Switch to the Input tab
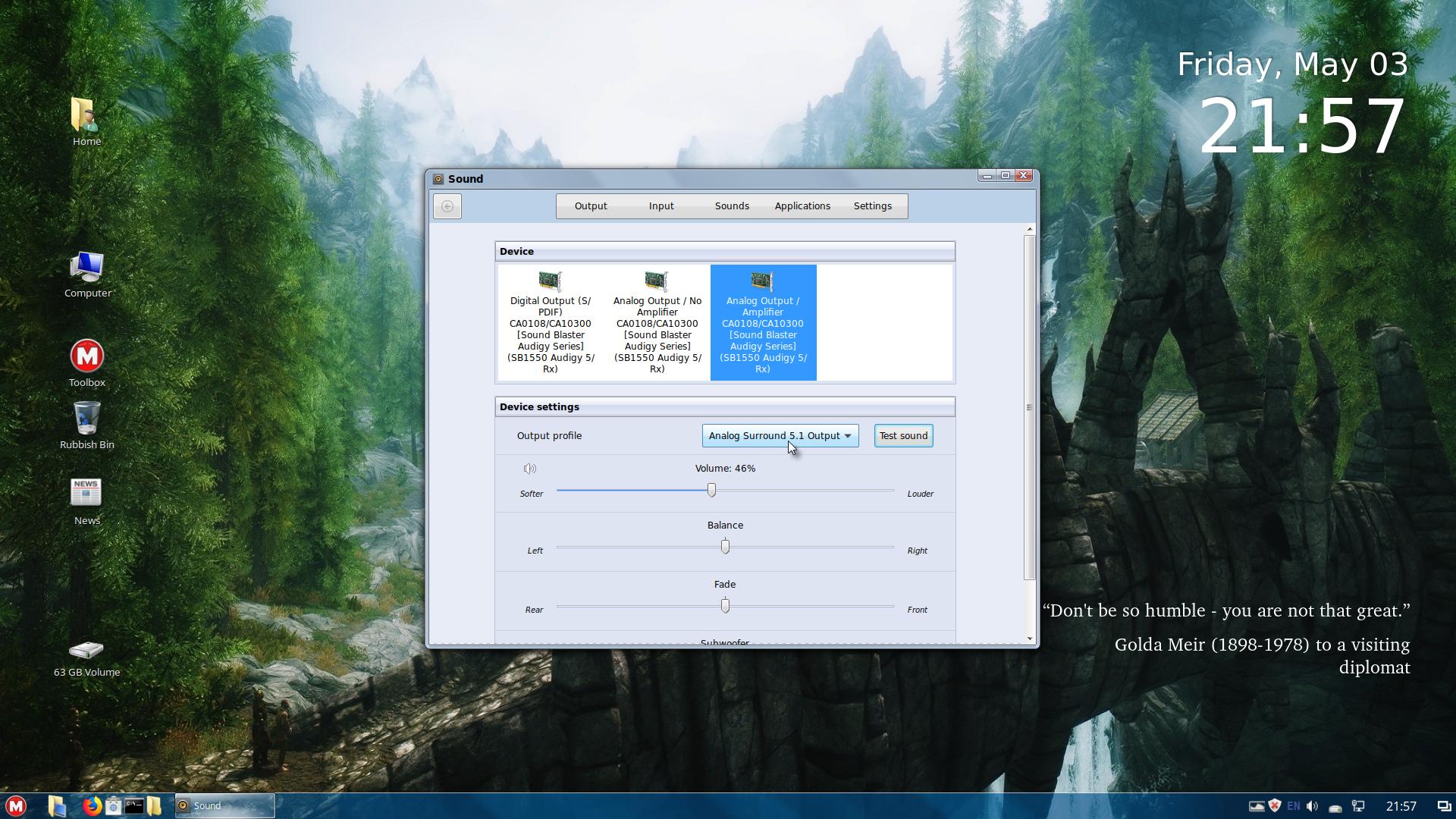The width and height of the screenshot is (1456, 819). coord(661,206)
